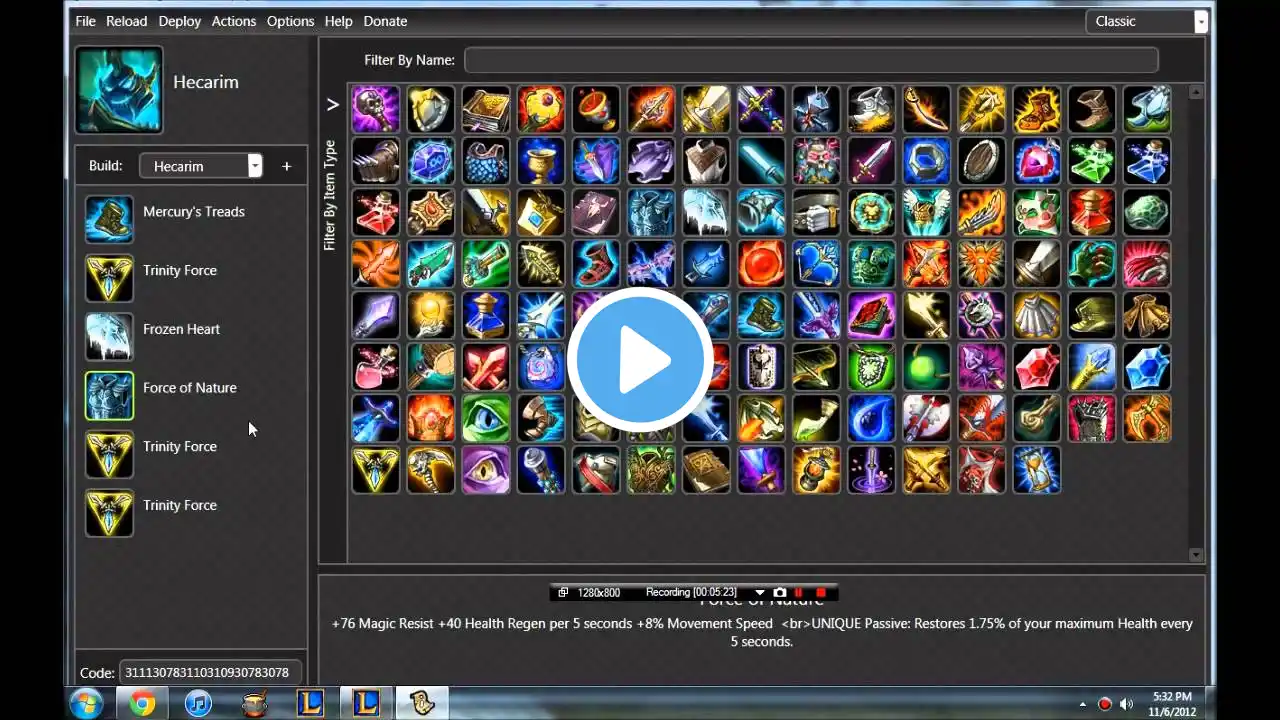Open the Reload menu
The image size is (1280, 720).
pyautogui.click(x=126, y=21)
